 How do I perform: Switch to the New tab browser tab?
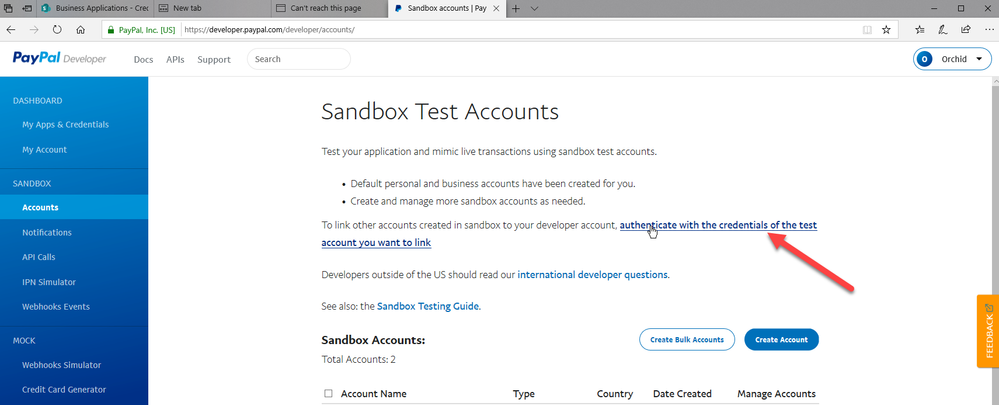(211, 8)
